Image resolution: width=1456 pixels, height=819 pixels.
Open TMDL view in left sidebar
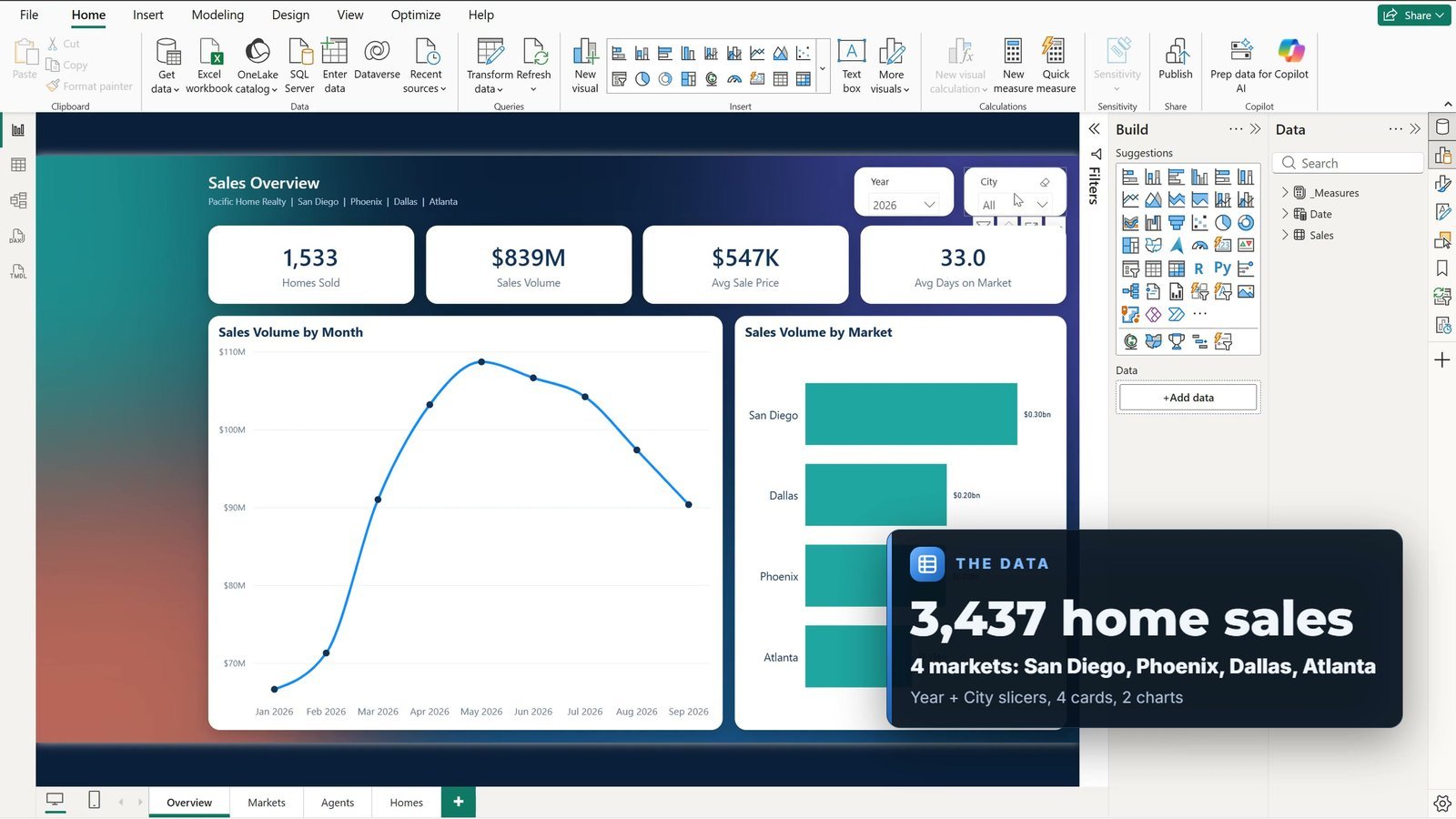18,271
